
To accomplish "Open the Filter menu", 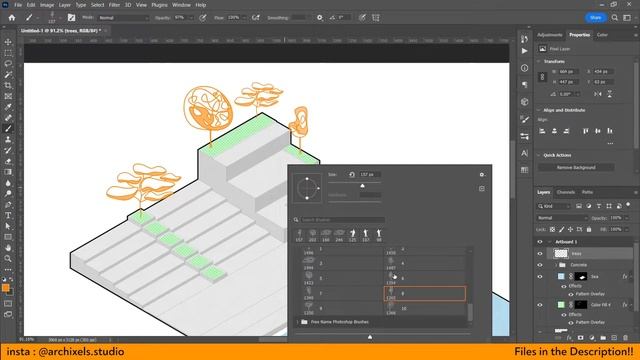I will (114, 5).
